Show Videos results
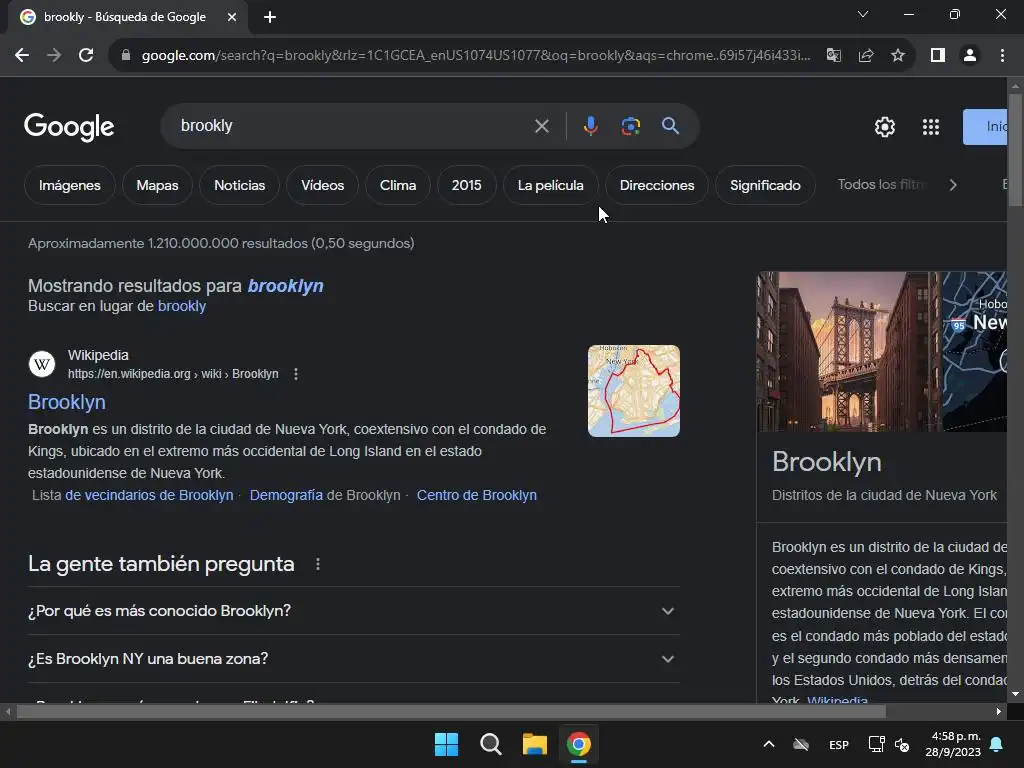Viewport: 1024px width, 768px height. tap(323, 185)
